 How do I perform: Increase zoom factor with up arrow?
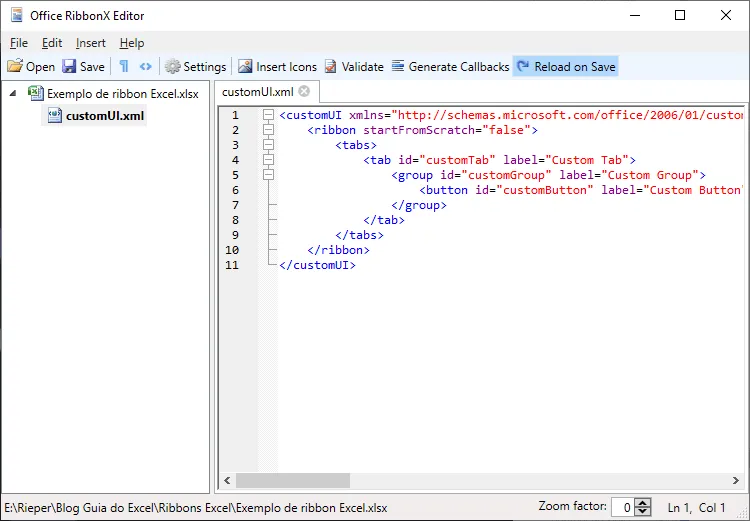tap(644, 502)
